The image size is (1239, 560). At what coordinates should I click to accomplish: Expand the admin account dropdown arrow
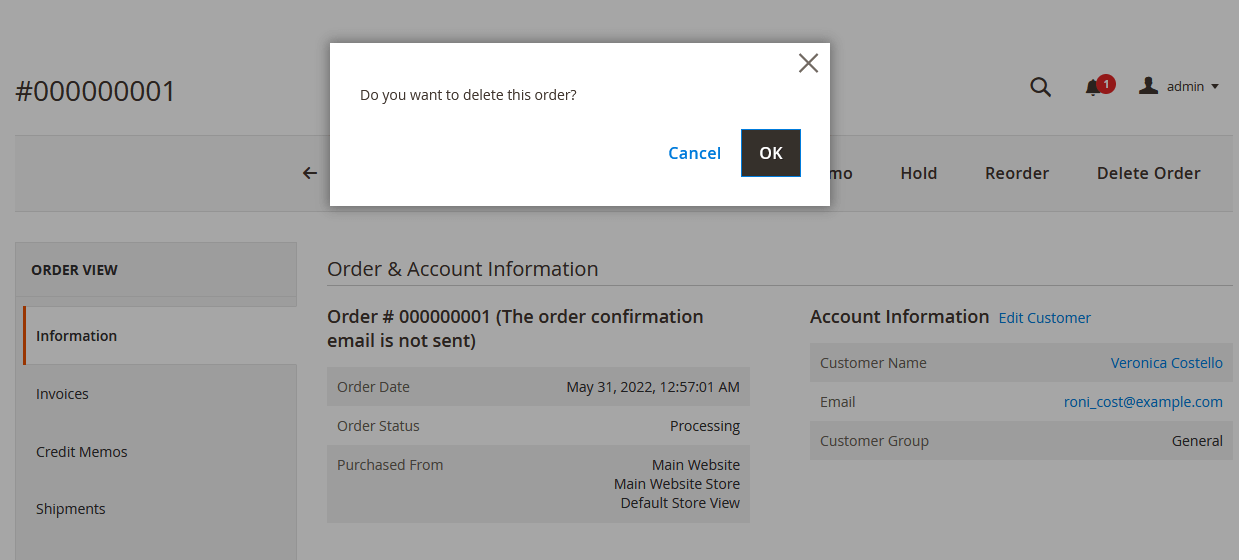[x=1215, y=87]
